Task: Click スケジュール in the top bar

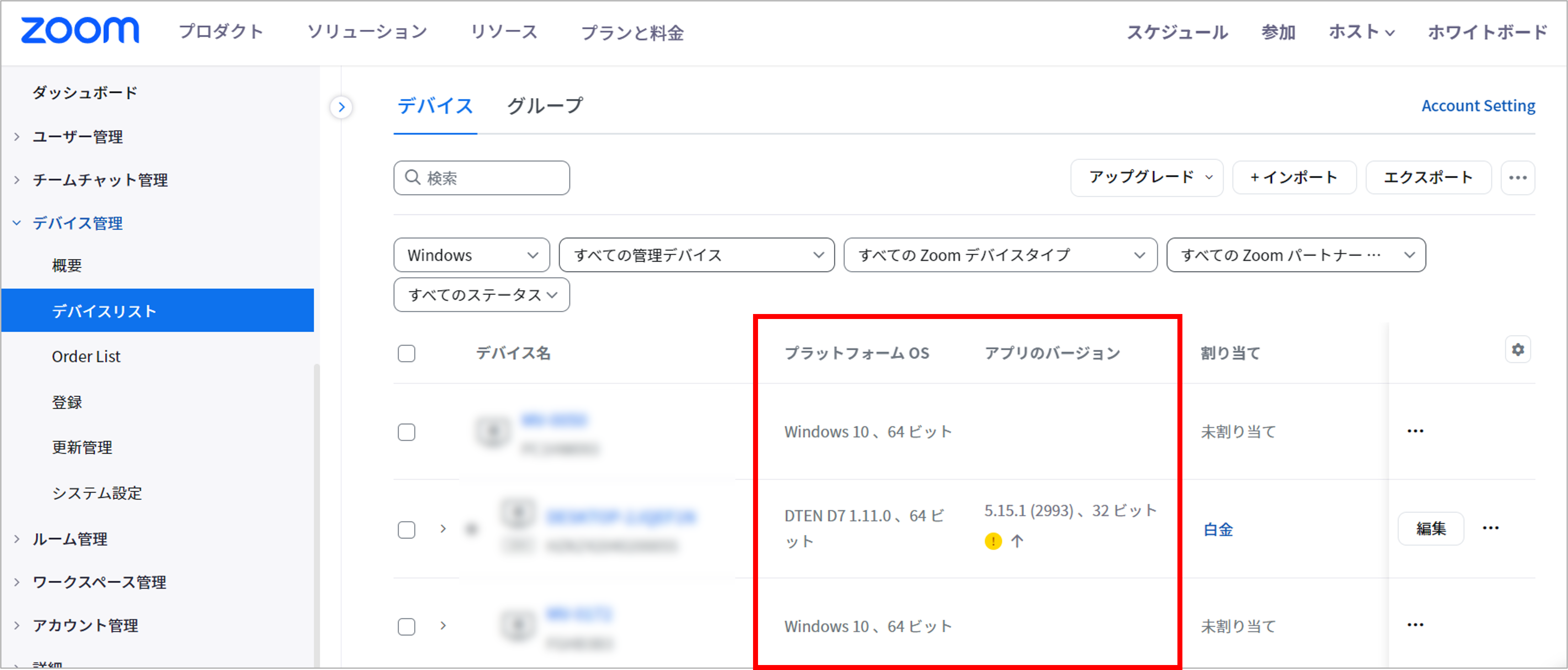Action: point(1177,32)
